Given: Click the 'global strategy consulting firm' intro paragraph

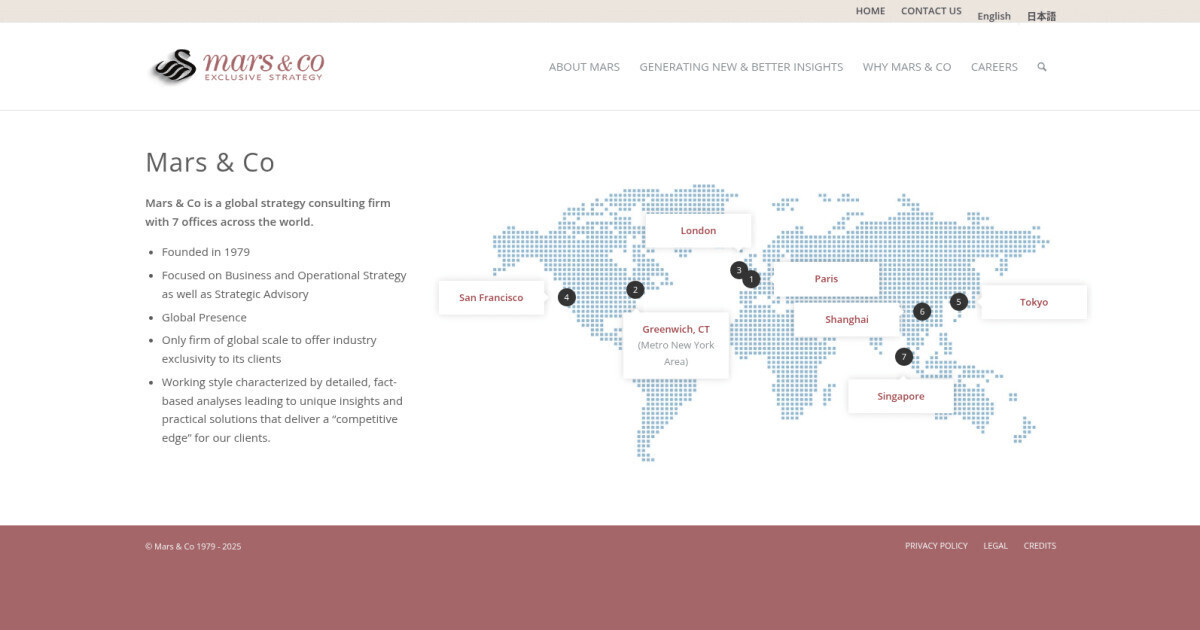Looking at the screenshot, I should click(268, 212).
